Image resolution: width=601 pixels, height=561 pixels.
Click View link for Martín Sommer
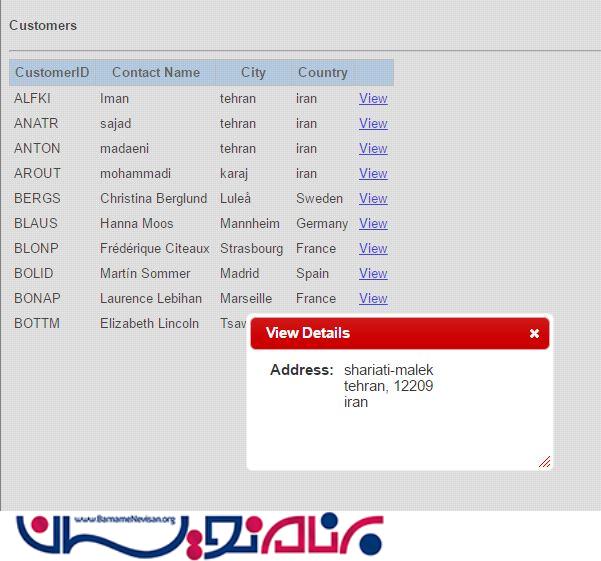(373, 274)
